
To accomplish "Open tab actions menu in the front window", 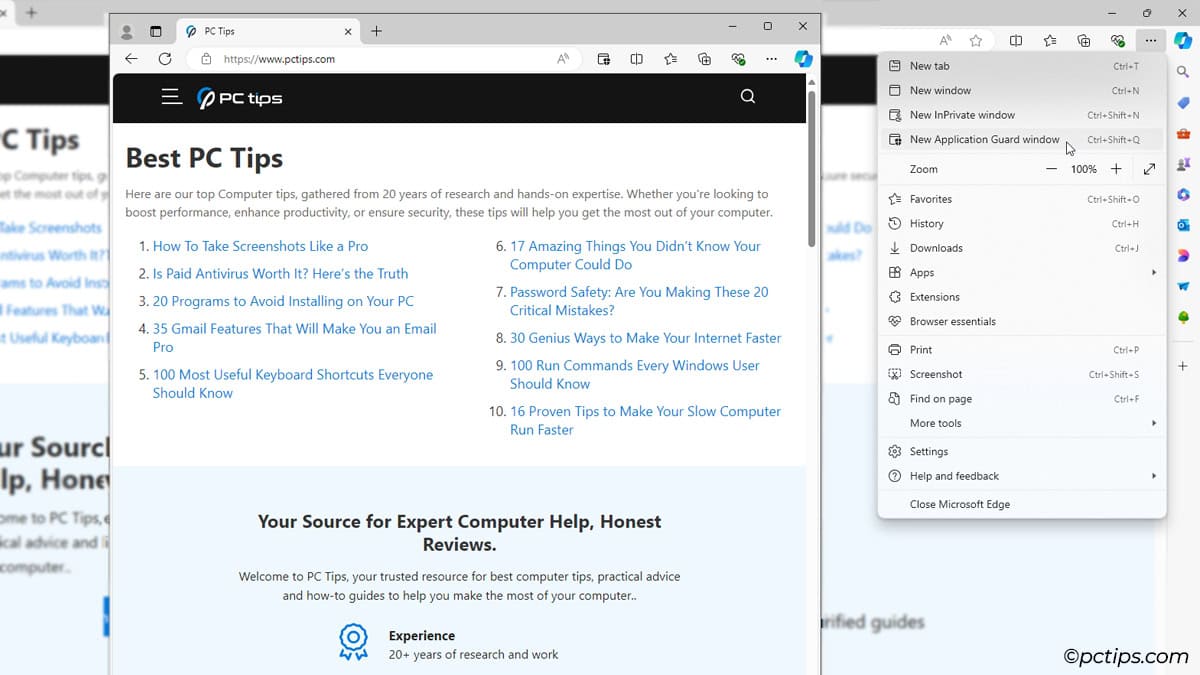I will click(x=156, y=31).
